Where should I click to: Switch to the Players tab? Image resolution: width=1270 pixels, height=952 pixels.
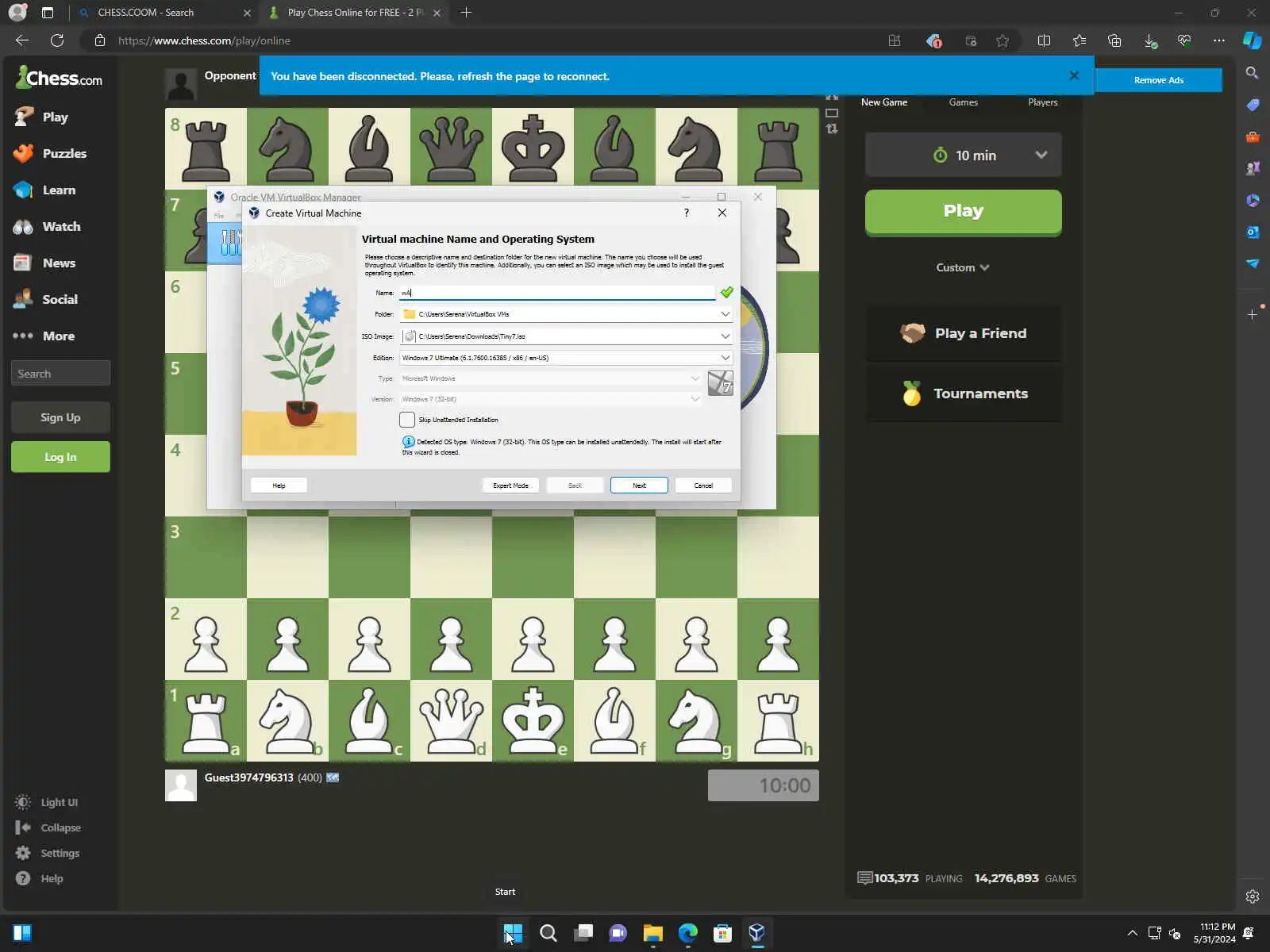[x=1043, y=102]
